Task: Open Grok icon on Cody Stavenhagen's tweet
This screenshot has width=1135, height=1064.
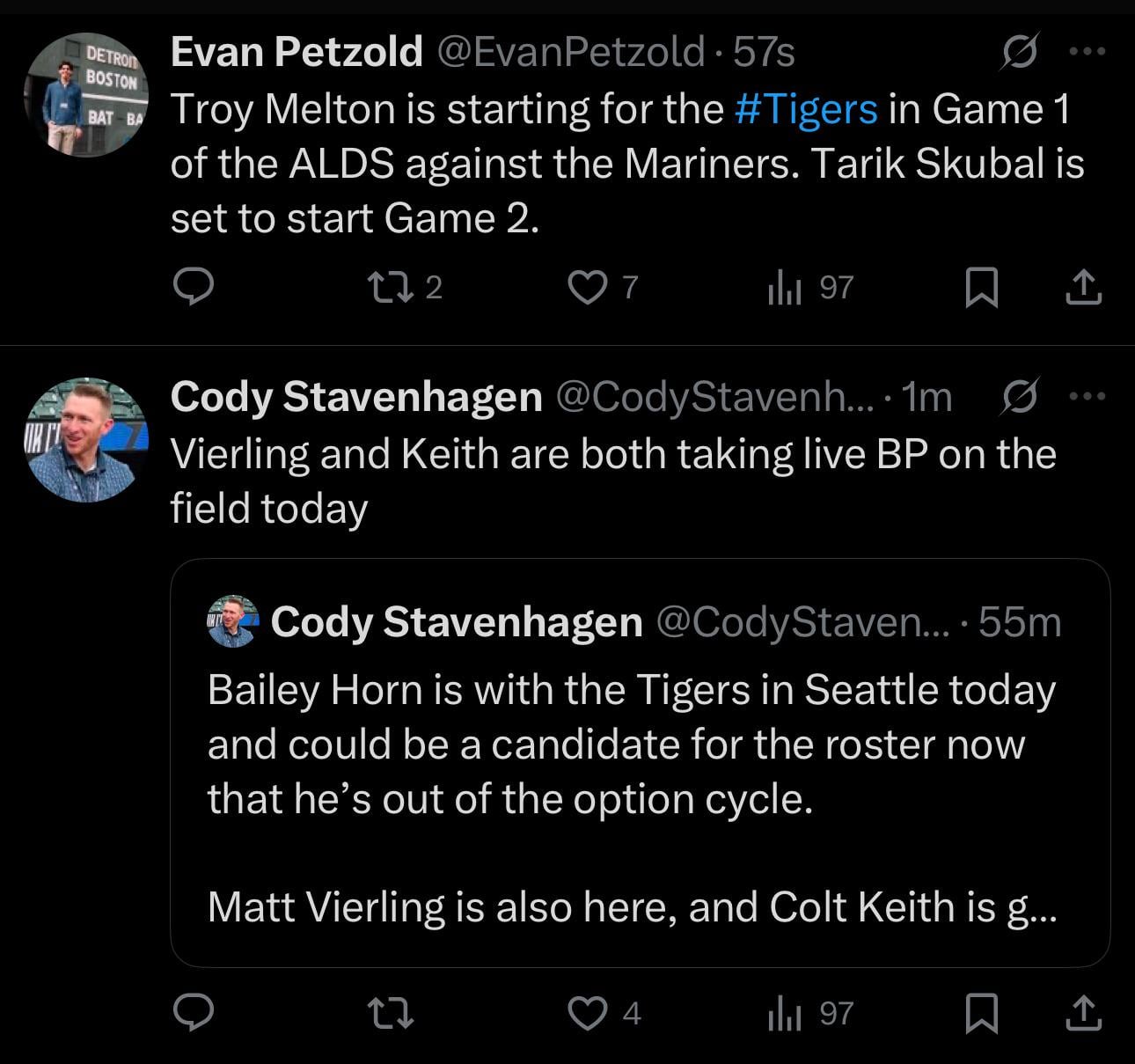Action: pyautogui.click(x=1021, y=396)
